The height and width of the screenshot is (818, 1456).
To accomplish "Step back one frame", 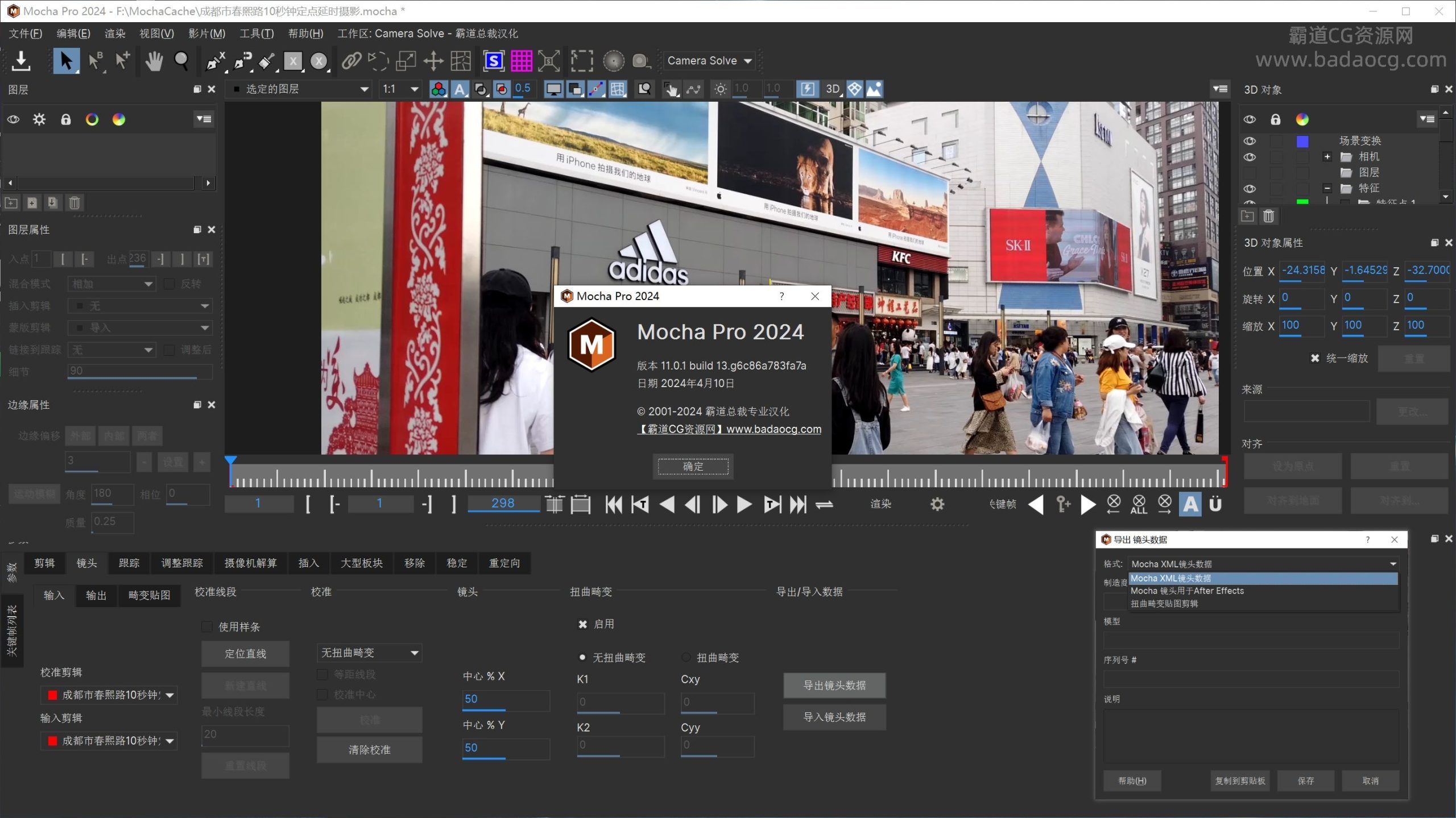I will pyautogui.click(x=692, y=504).
